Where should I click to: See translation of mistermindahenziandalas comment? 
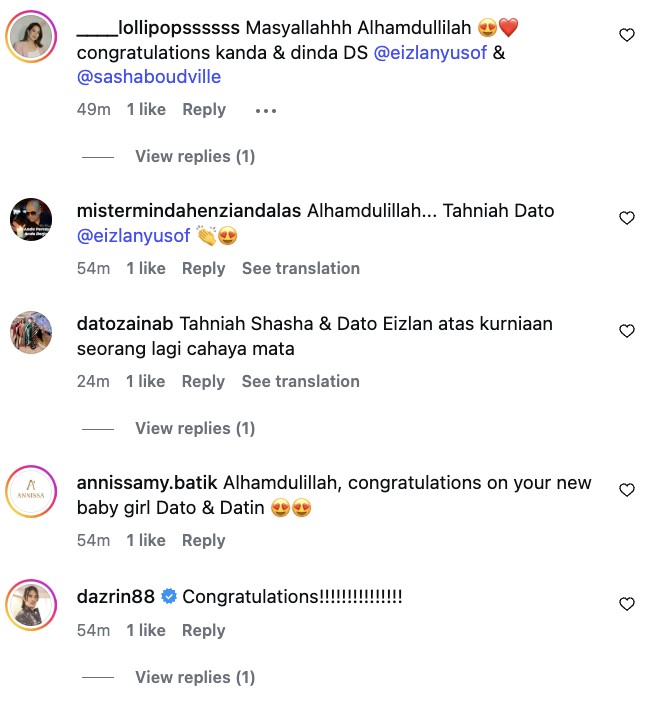click(x=300, y=268)
